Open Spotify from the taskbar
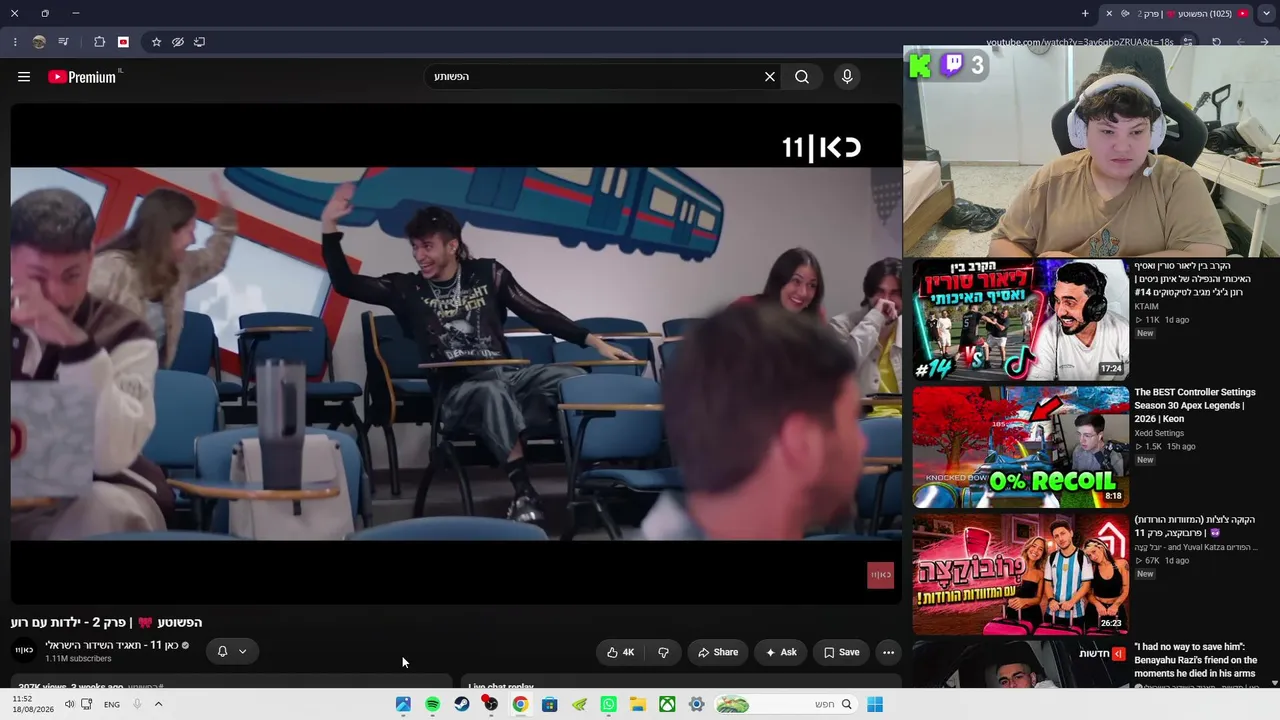The image size is (1280, 720). (432, 704)
